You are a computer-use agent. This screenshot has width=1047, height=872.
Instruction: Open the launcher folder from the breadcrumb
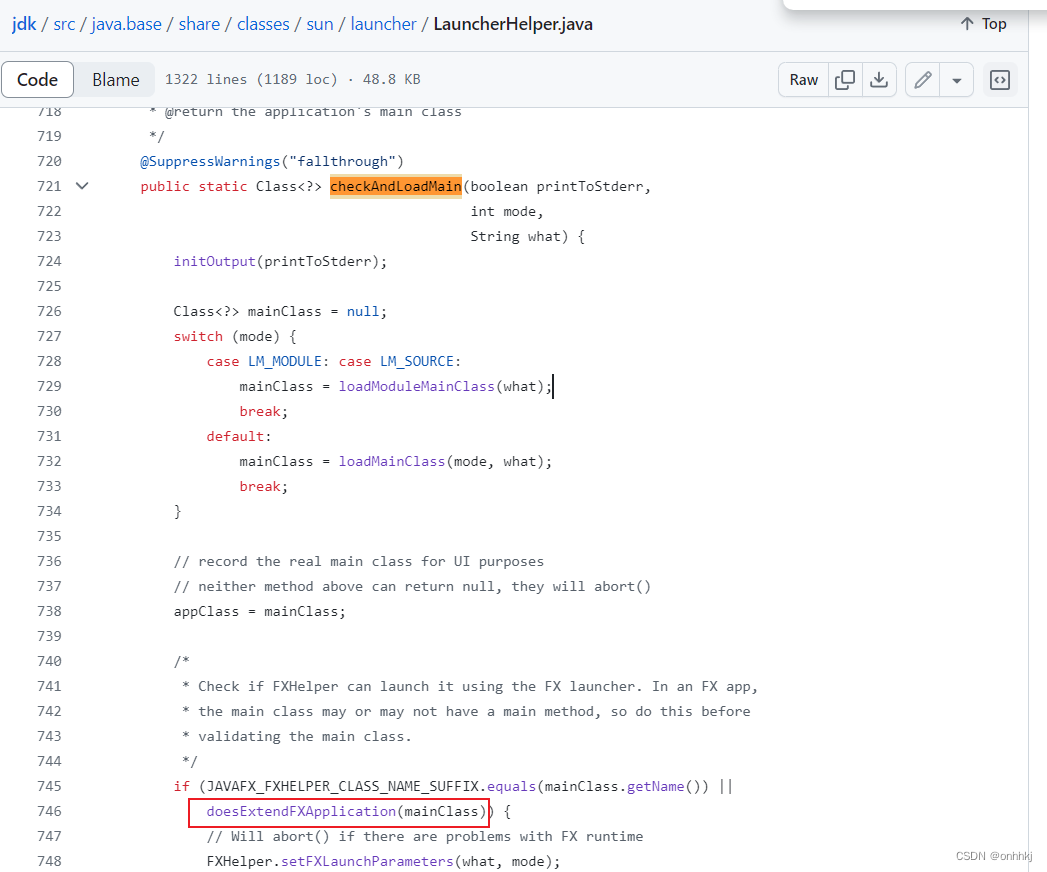click(383, 23)
